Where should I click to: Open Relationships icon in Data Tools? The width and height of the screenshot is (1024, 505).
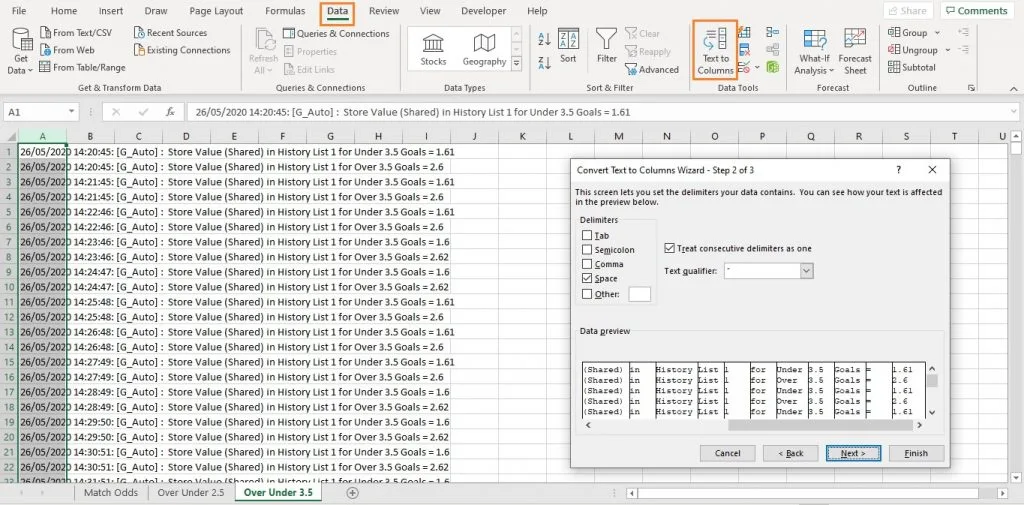point(773,50)
